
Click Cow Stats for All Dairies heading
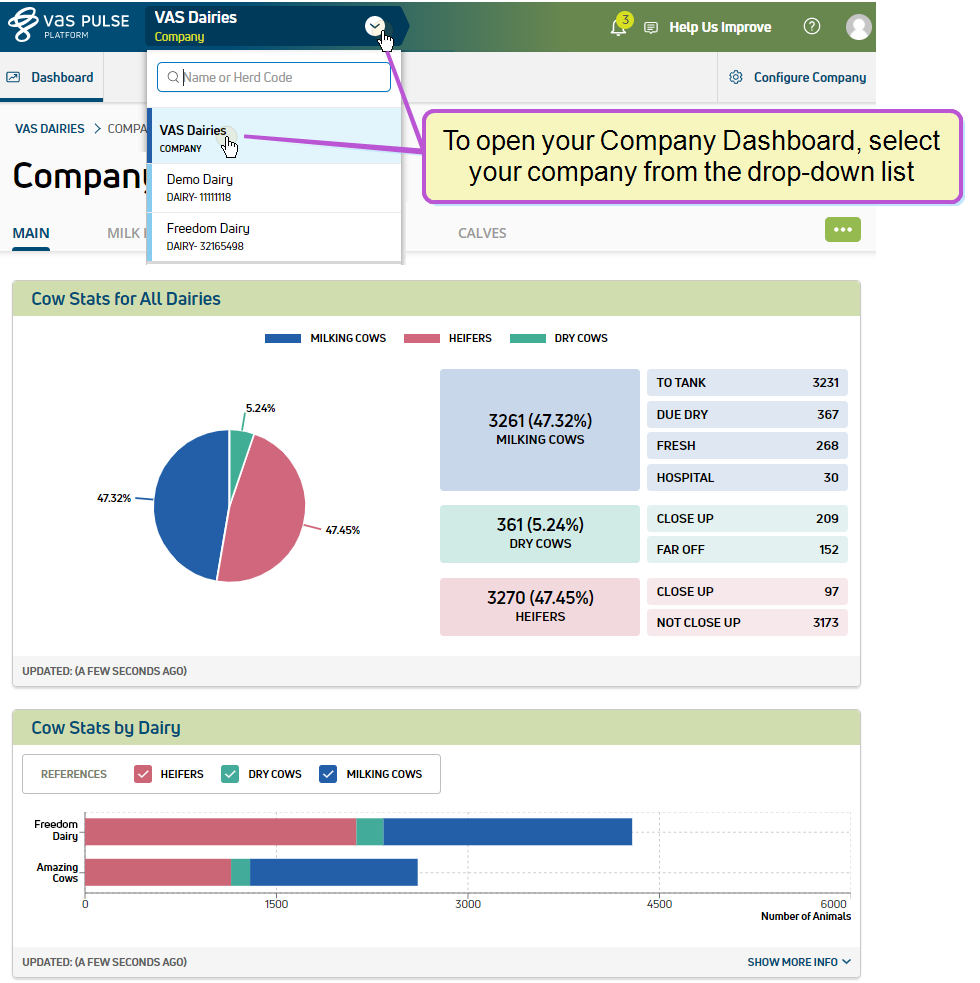click(126, 299)
